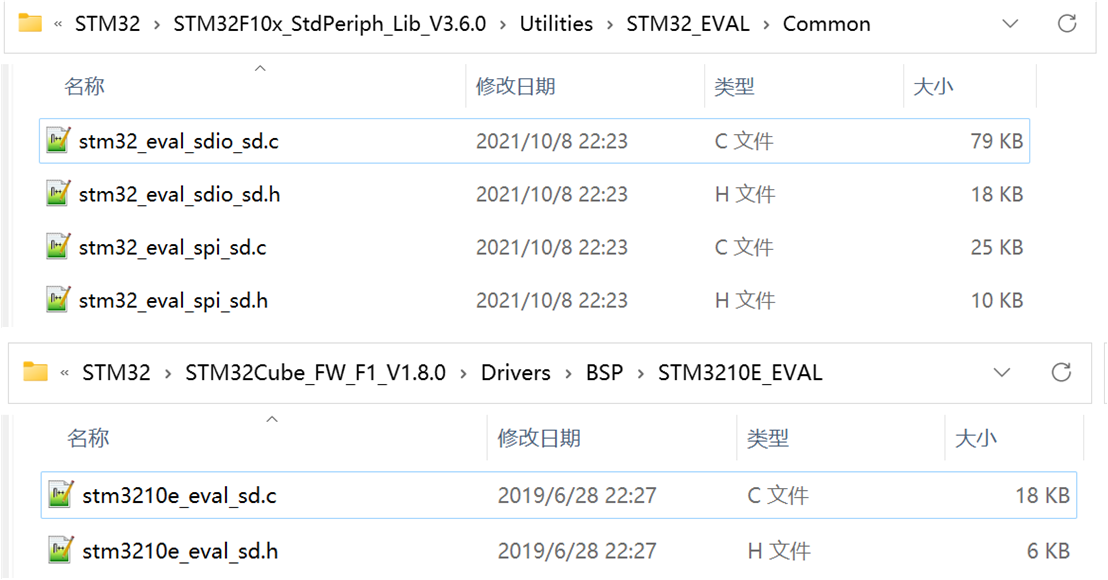This screenshot has height=580, width=1108.
Task: Navigate to STM32F10x_StdPeriph_Lib_V3.6.0 breadcrumb
Action: click(x=330, y=24)
